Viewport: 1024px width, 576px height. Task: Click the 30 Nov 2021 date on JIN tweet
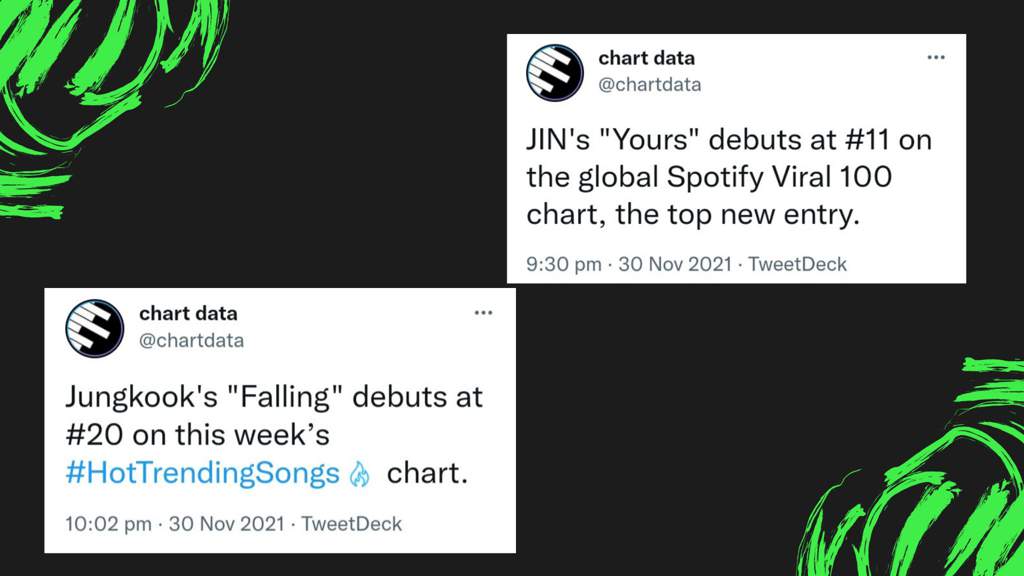(675, 264)
